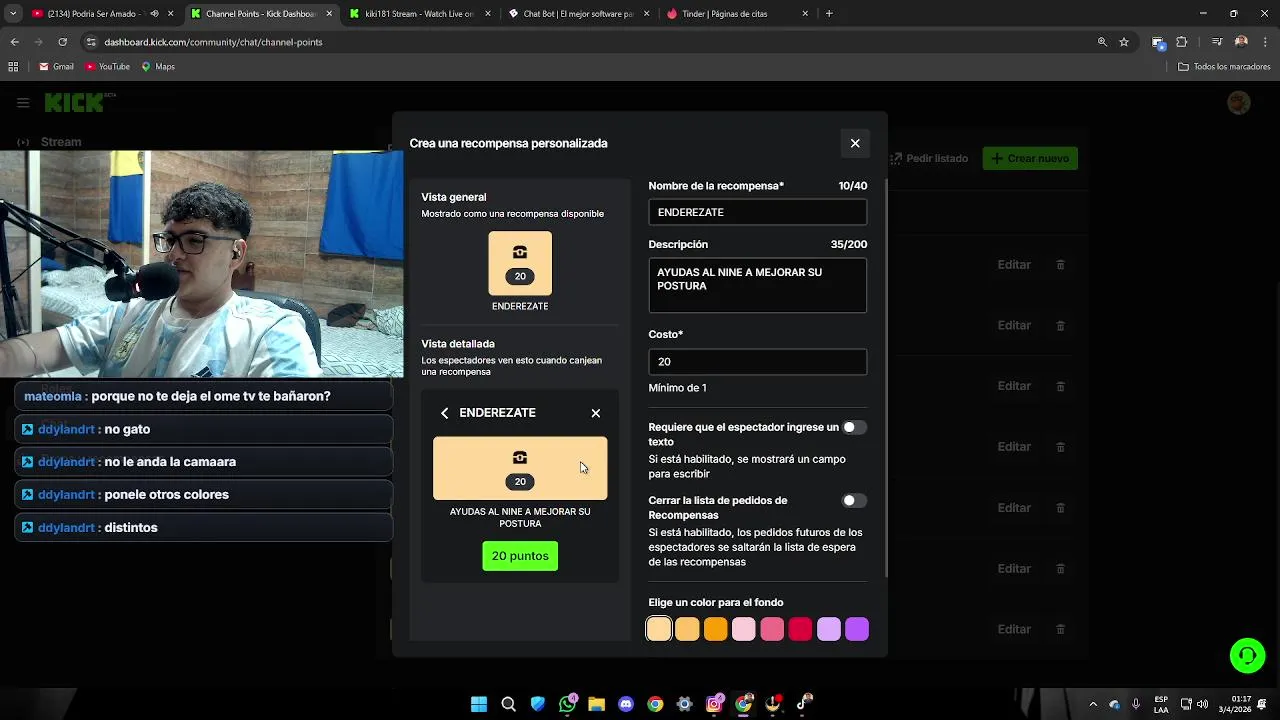Open the Chrome profile avatar

(x=1241, y=42)
